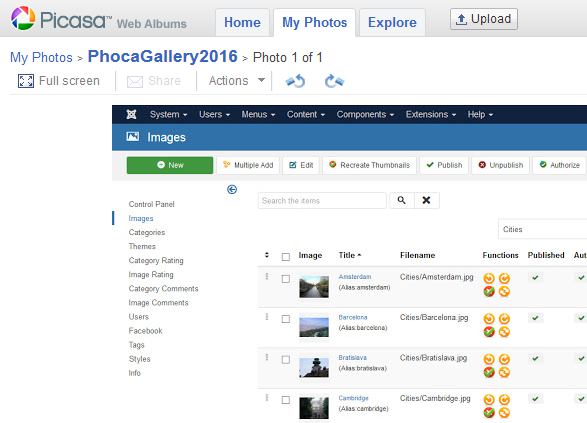Toggle Amsterdam published checkmark
Viewport: 587px width, 423px height.
pos(535,278)
